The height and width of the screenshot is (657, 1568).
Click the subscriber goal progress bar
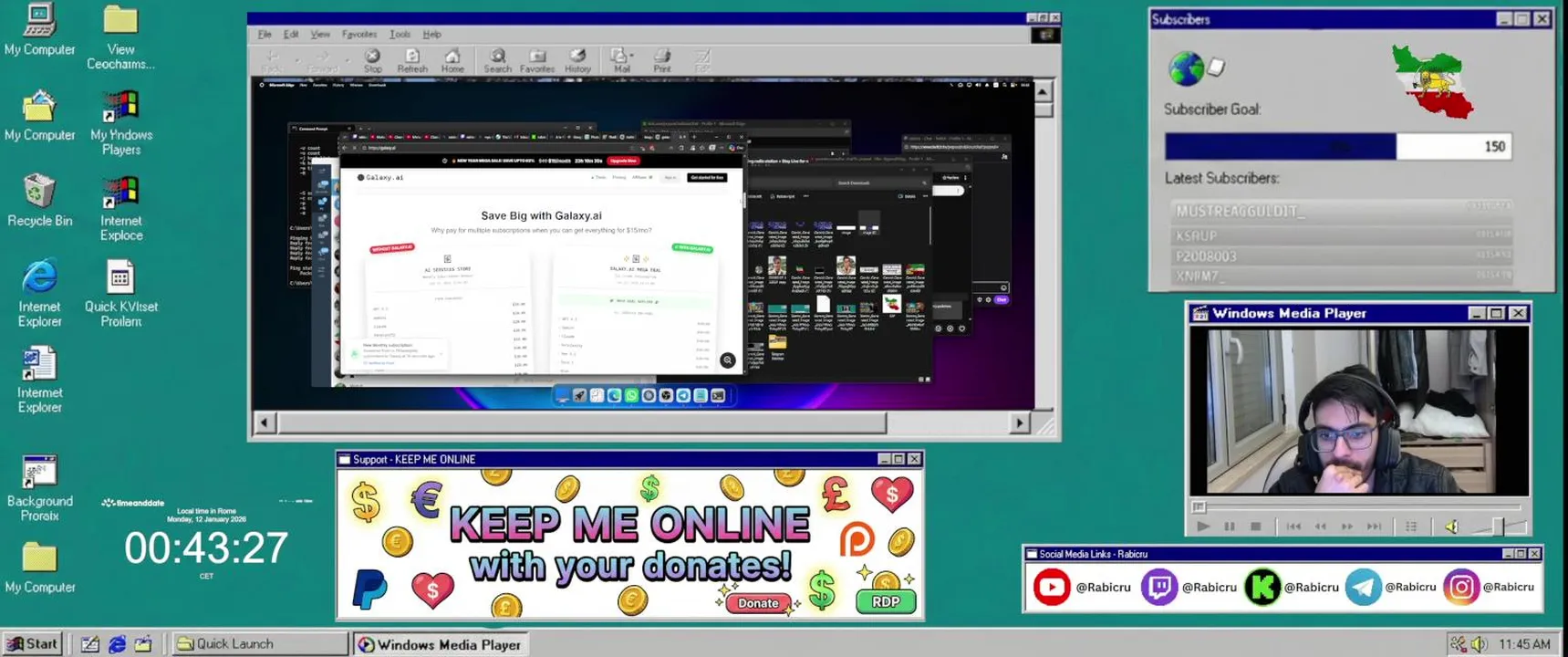coord(1337,146)
